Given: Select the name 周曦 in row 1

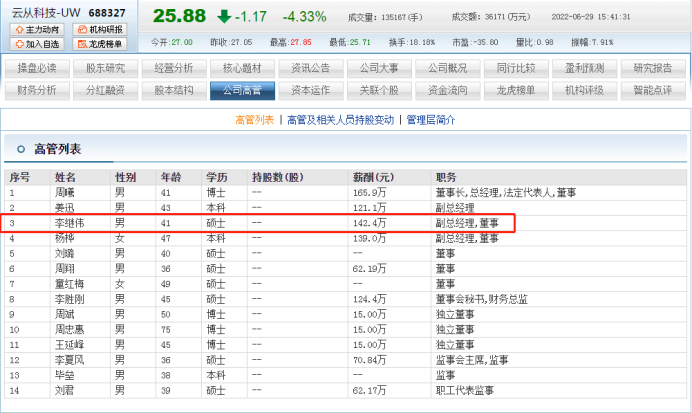Looking at the screenshot, I should pos(64,193).
